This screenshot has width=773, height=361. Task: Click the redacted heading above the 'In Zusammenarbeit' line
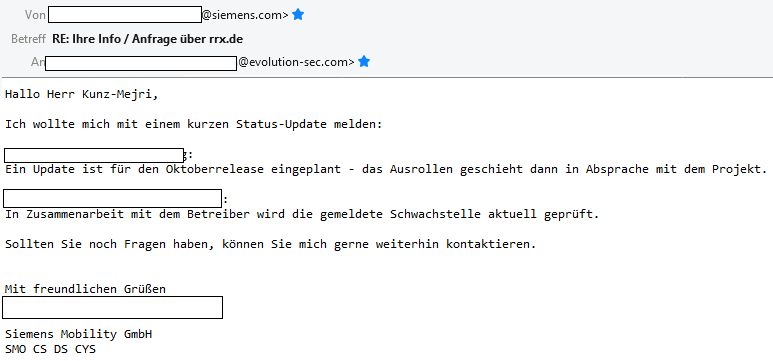click(112, 198)
